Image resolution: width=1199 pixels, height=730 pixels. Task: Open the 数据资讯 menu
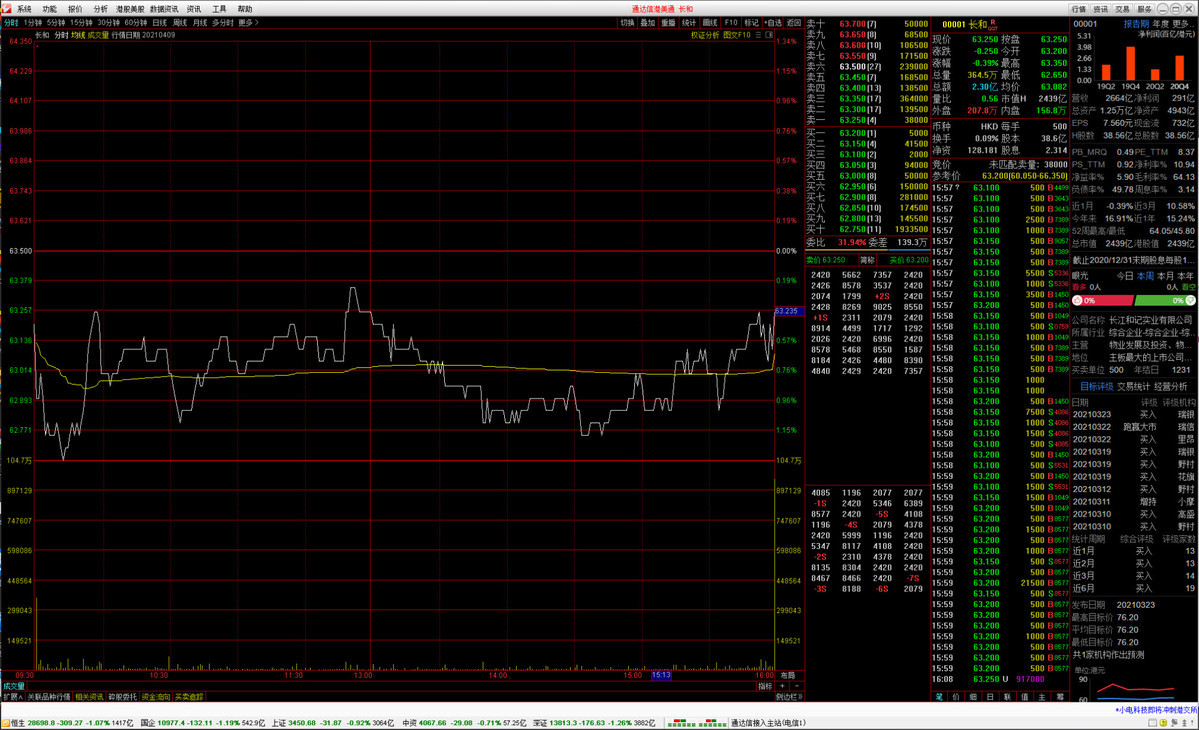[164, 9]
